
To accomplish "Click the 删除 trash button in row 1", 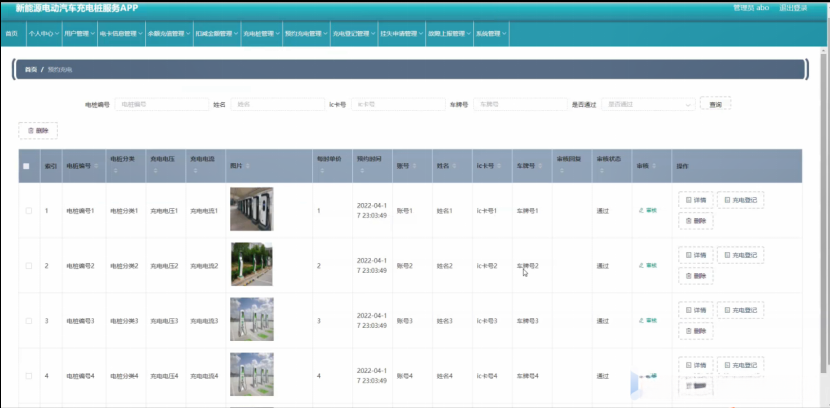I will 695,221.
